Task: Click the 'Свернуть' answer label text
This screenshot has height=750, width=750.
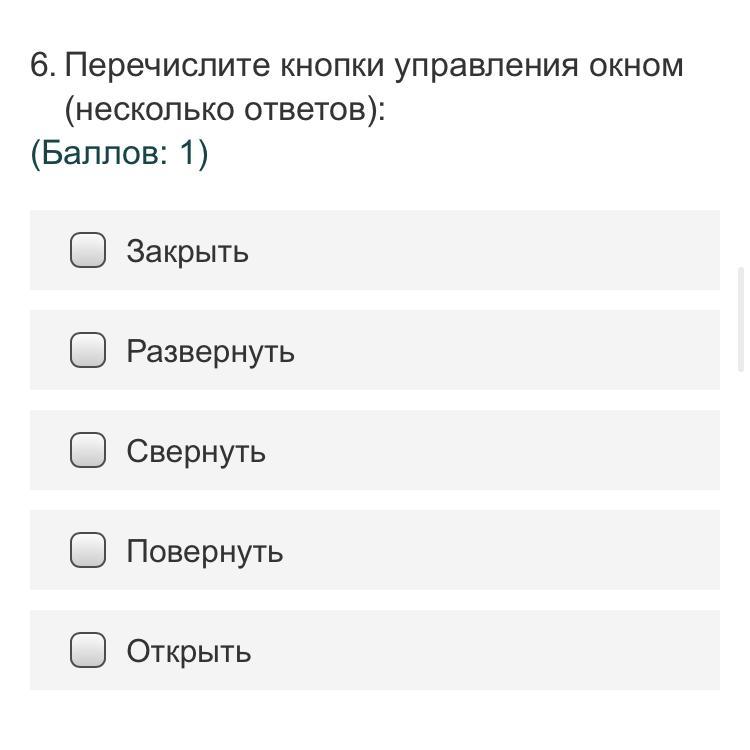Action: (196, 451)
